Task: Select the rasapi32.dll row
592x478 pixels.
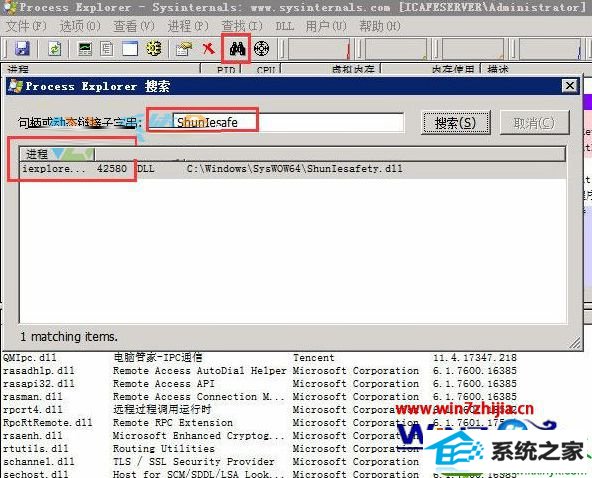Action: (x=260, y=383)
